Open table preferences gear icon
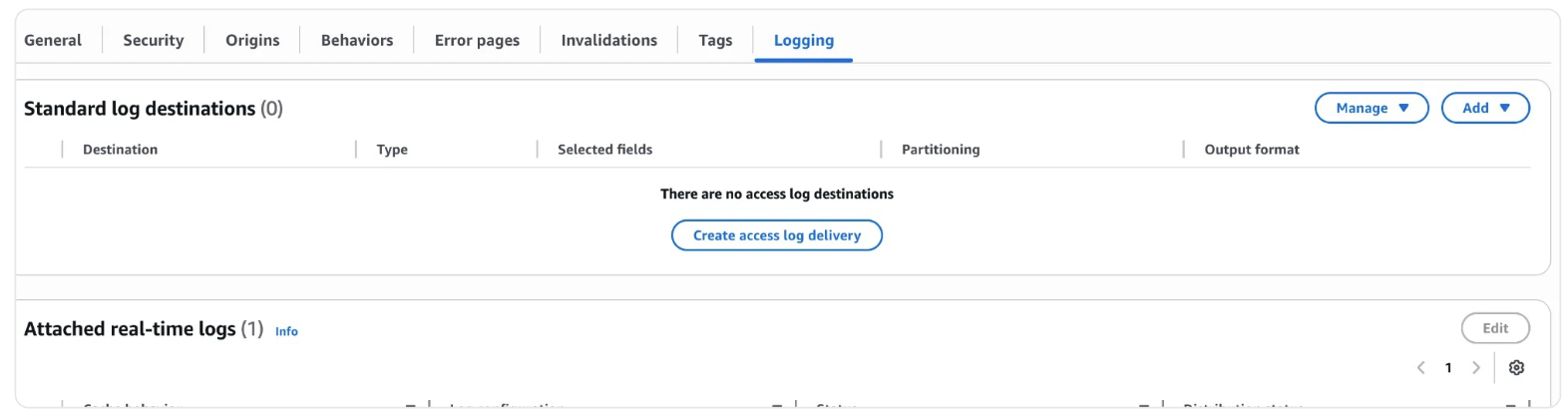This screenshot has width=1568, height=417. [x=1516, y=368]
